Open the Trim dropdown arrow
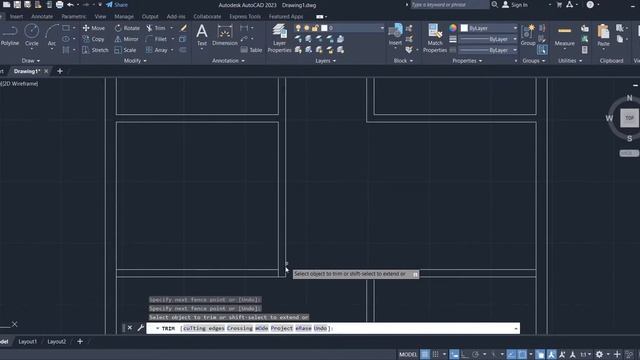 (171, 28)
